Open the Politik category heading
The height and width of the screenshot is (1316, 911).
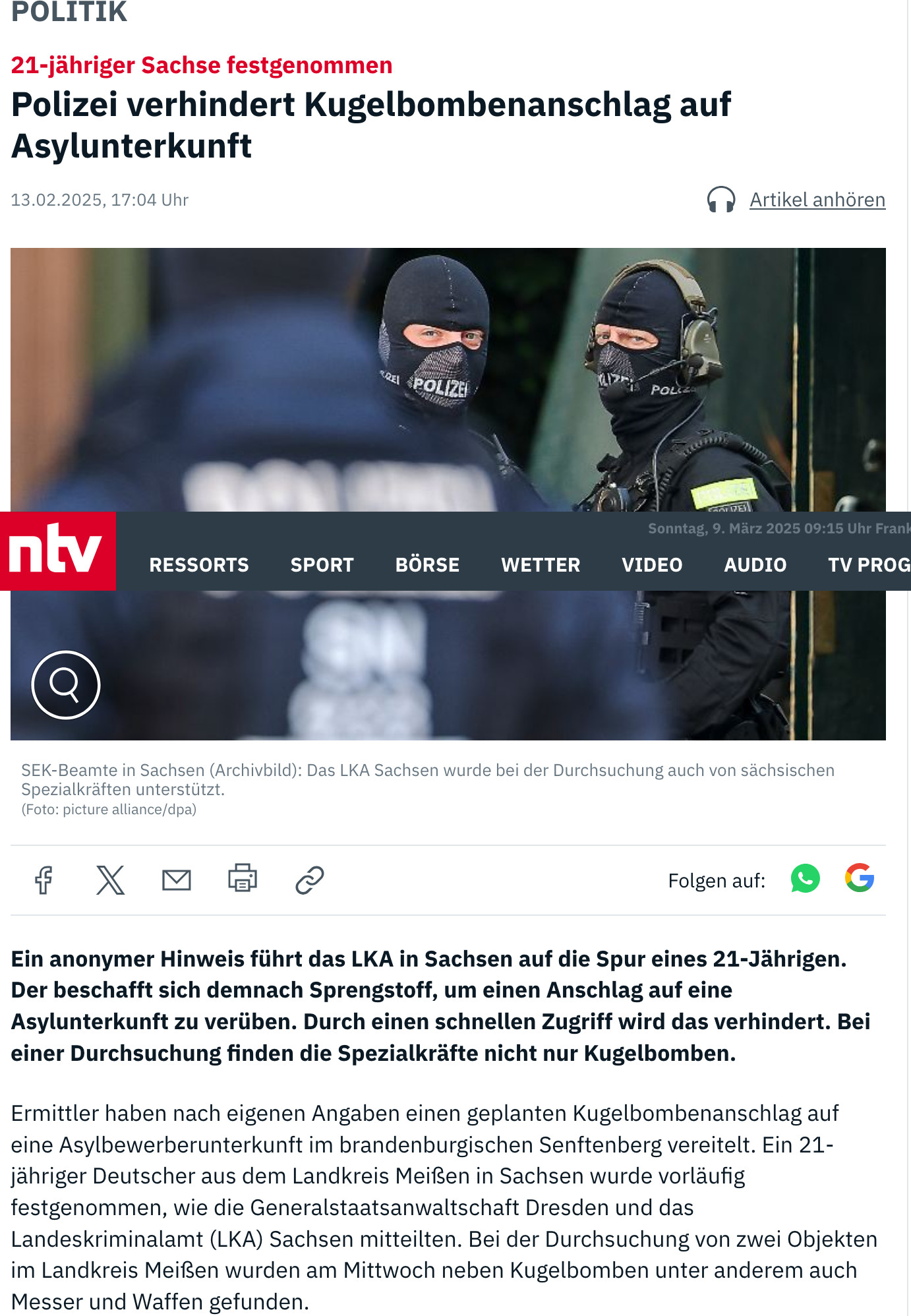(69, 12)
